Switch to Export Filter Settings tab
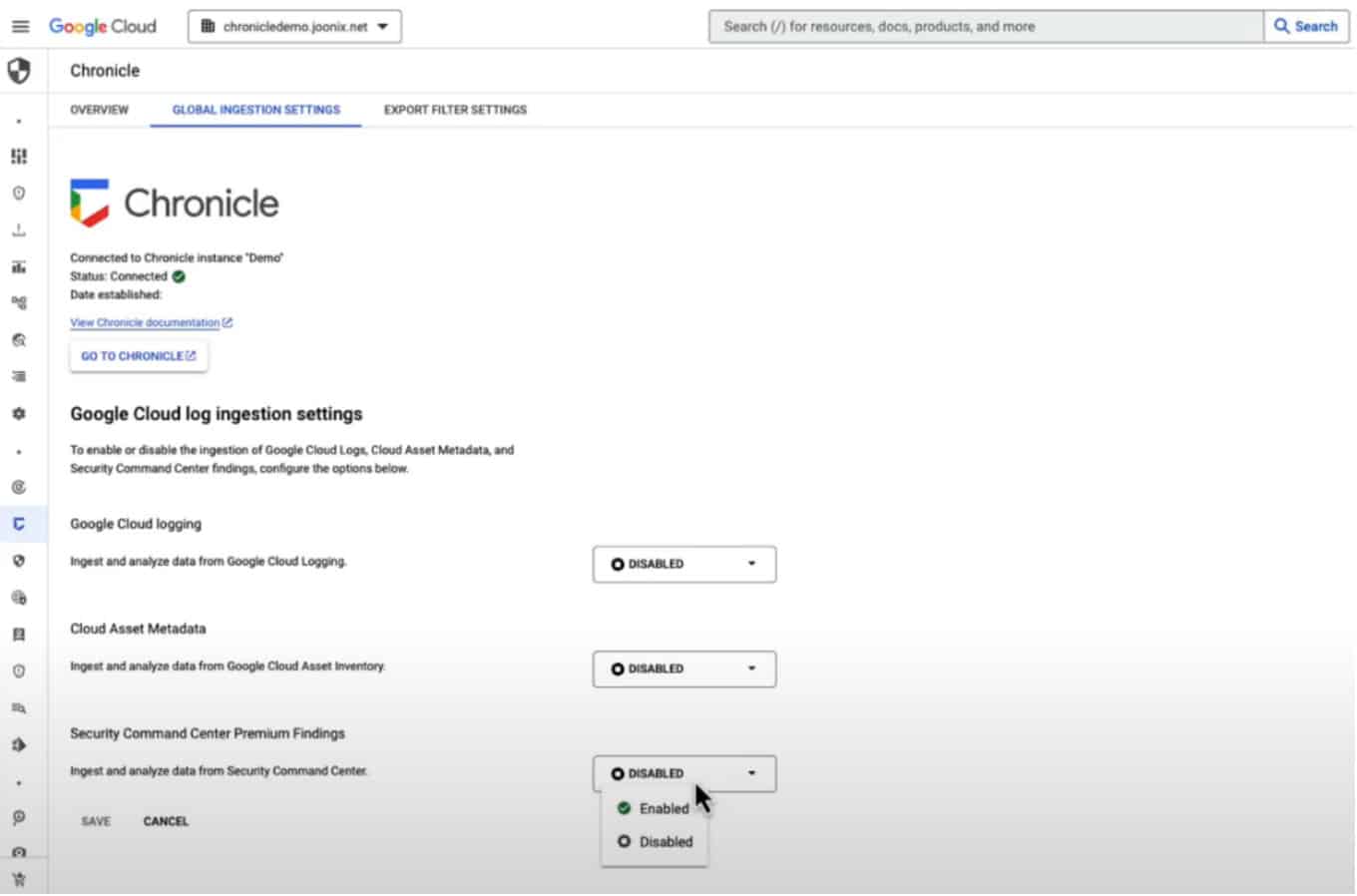1357x896 pixels. (455, 110)
